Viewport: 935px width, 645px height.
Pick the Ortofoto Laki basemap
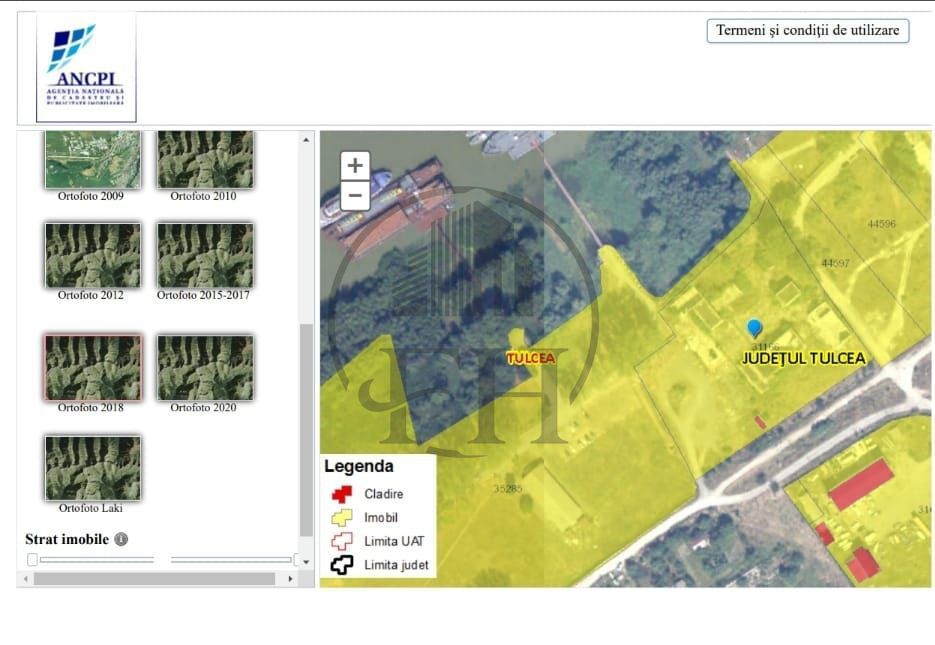(92, 467)
